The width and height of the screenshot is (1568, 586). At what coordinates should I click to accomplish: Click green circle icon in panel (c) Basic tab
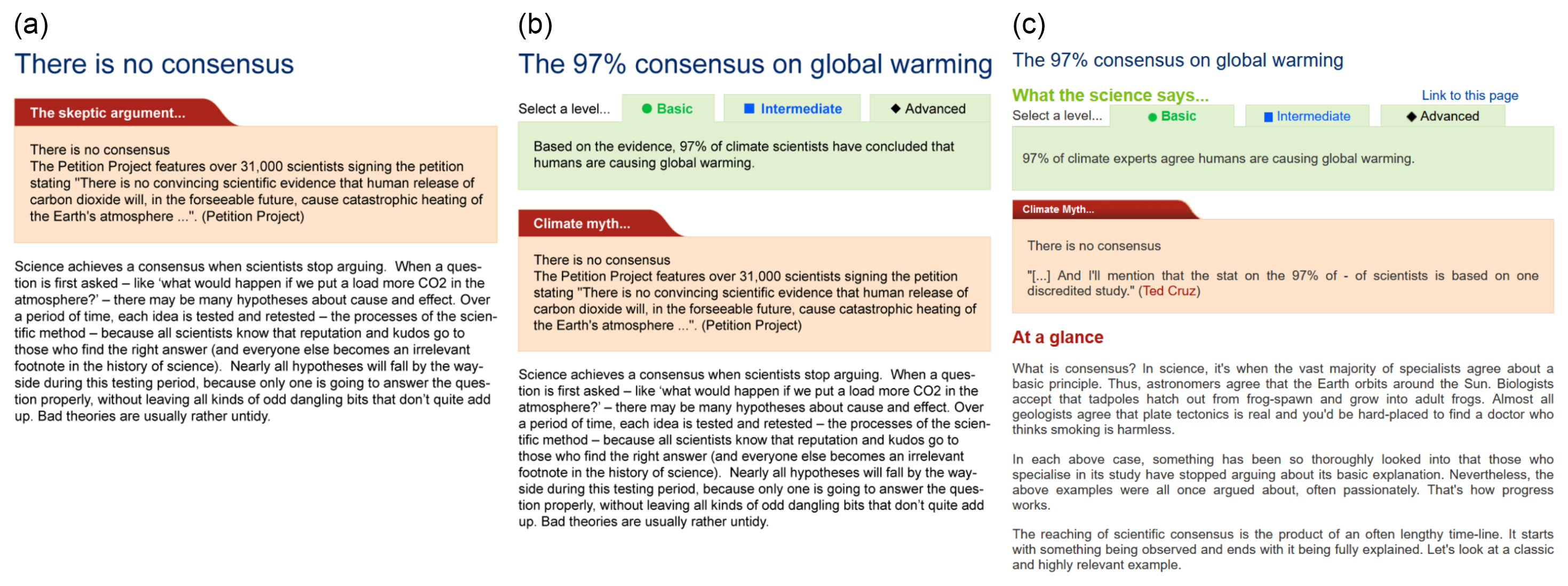pos(1152,117)
